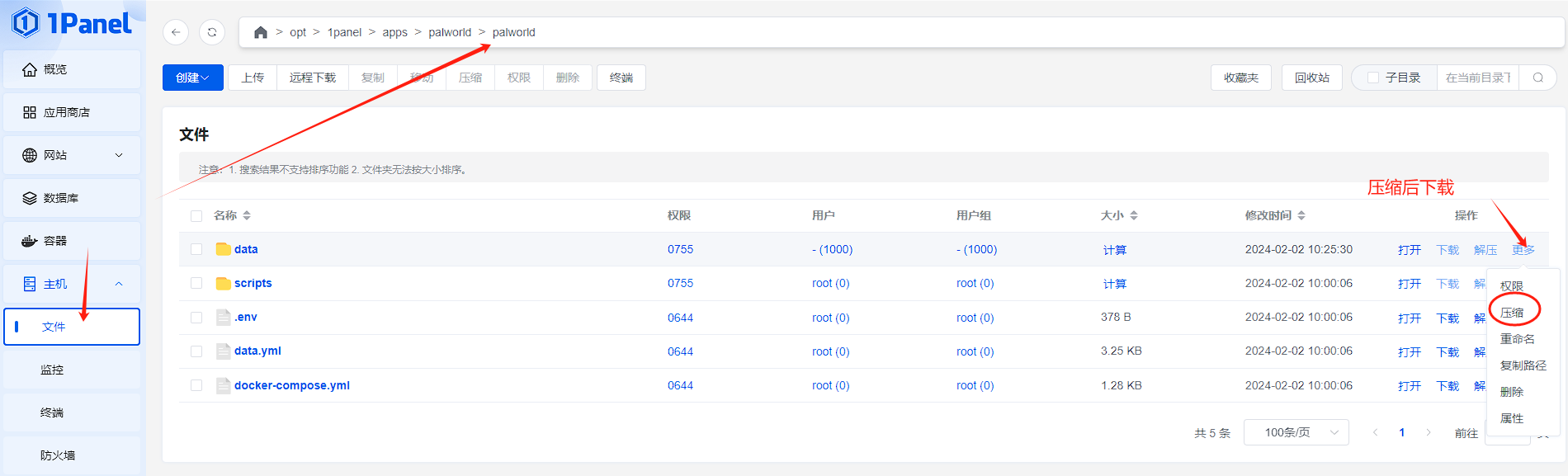
Task: Click the 1Panel logo
Action: [x=72, y=23]
